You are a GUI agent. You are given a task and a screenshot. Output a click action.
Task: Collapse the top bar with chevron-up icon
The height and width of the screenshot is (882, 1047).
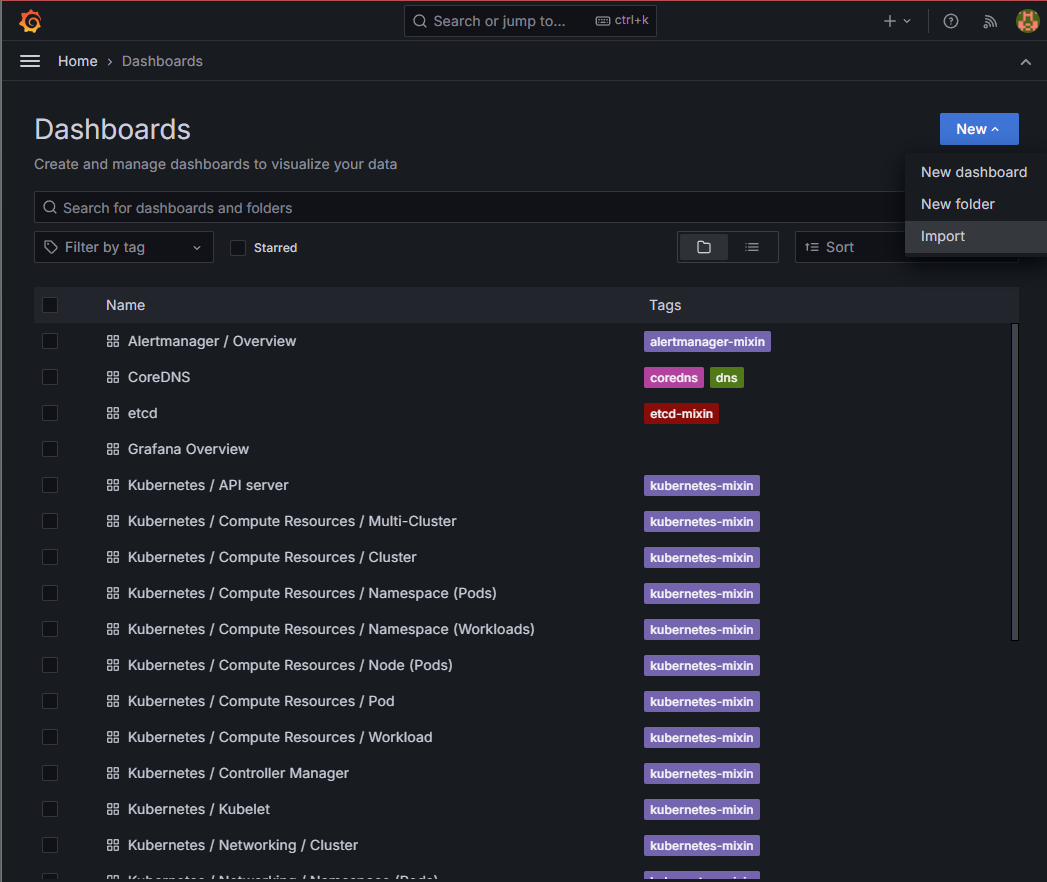1026,62
